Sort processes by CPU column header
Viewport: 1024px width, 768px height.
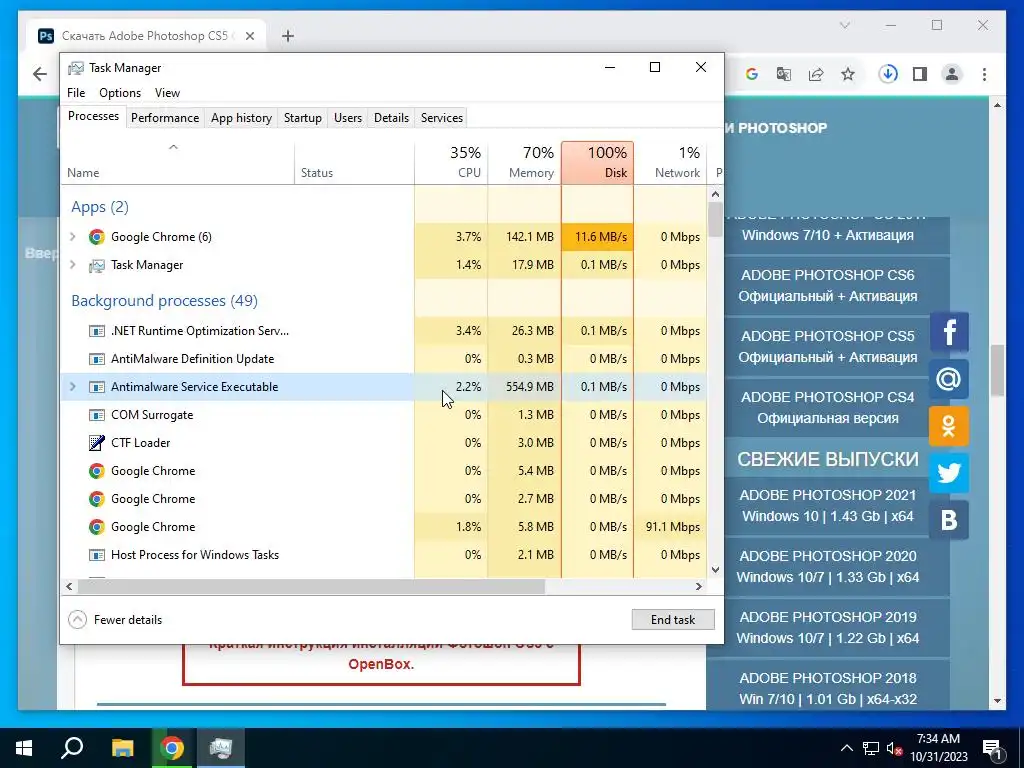point(451,163)
